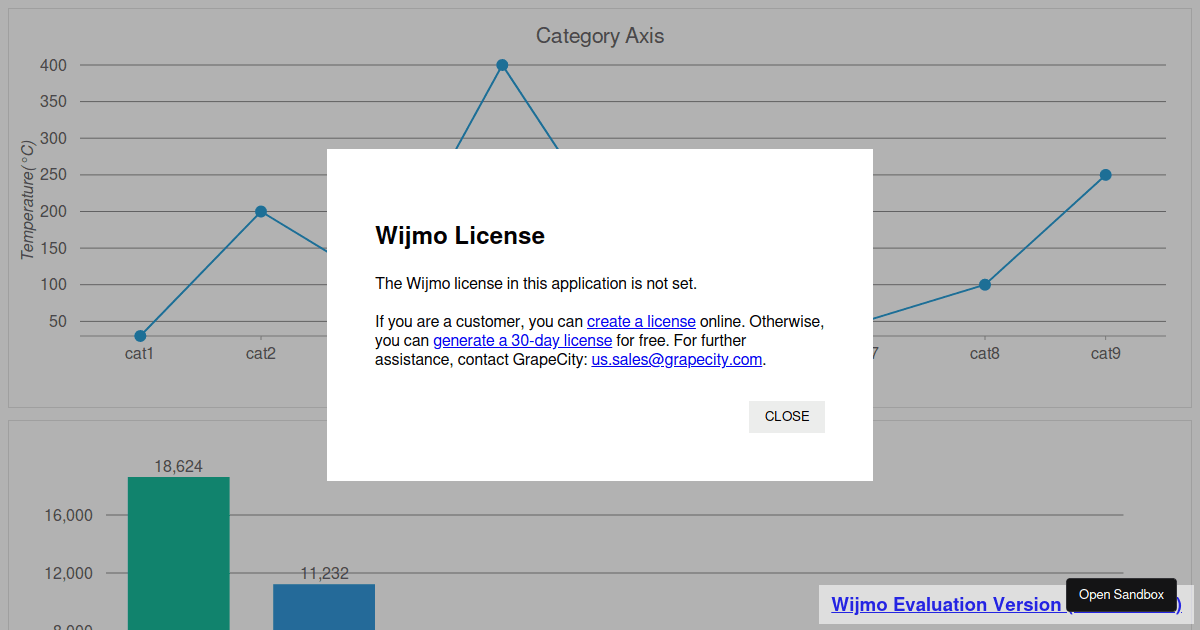This screenshot has height=630, width=1200.
Task: Click the CLOSE button in license dialog
Action: (786, 416)
